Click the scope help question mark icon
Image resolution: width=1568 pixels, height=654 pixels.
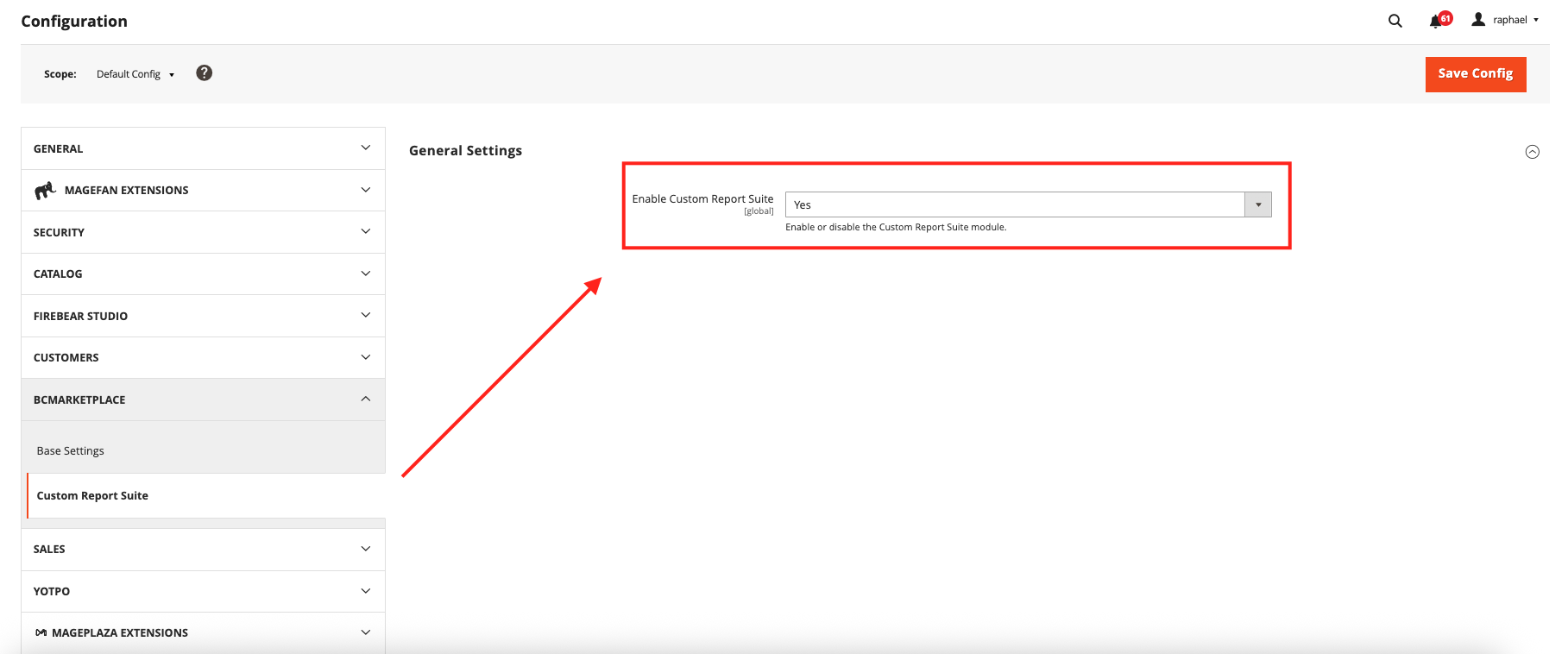(204, 73)
